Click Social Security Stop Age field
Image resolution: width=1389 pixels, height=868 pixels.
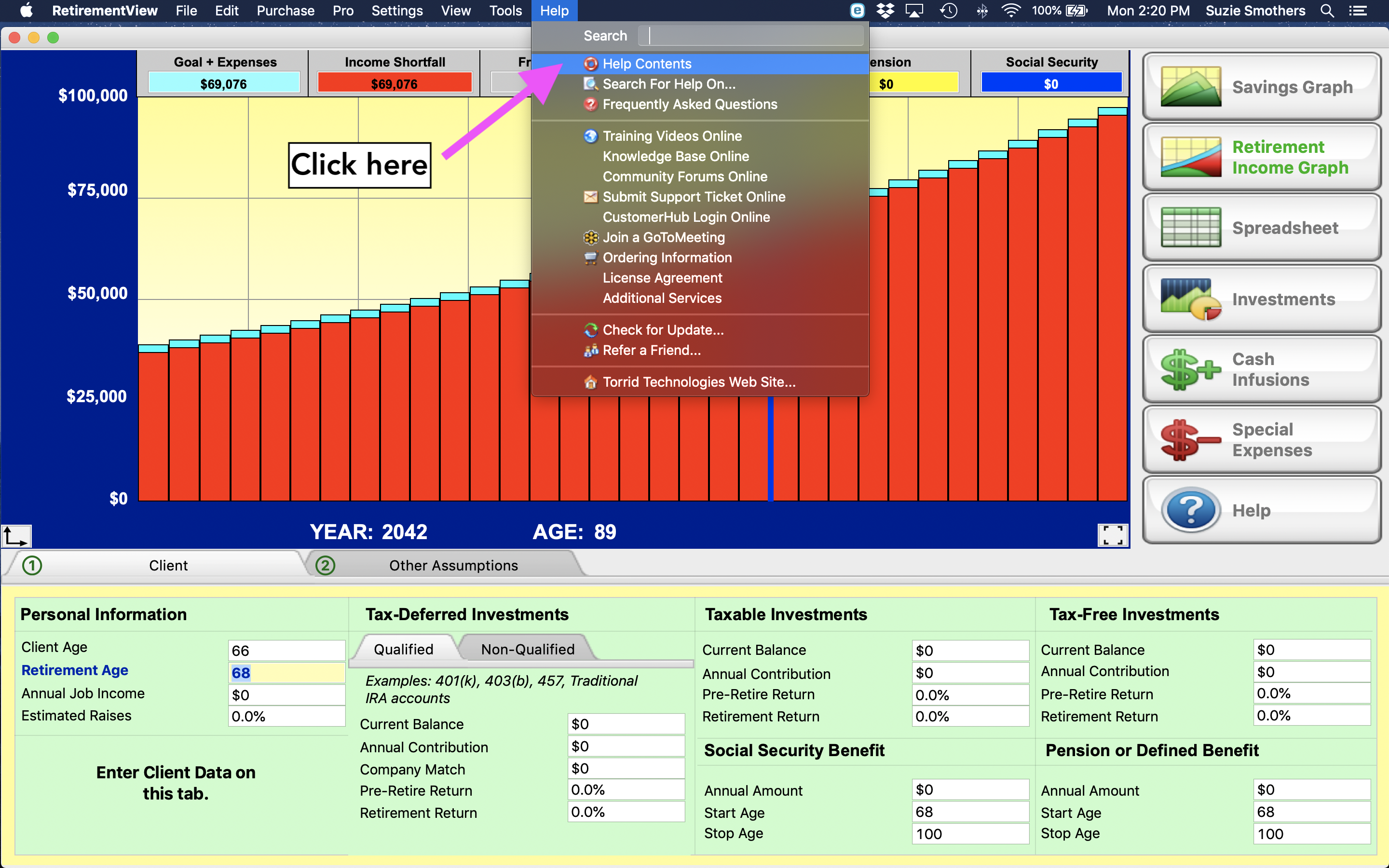(970, 834)
